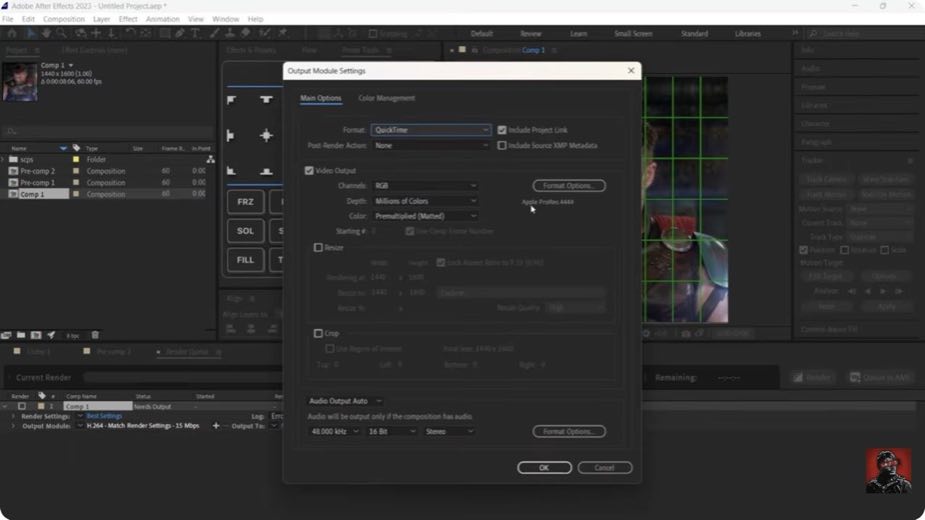Open the Stereo channels dropdown
Screen dimensions: 925x520
pyautogui.click(x=449, y=431)
